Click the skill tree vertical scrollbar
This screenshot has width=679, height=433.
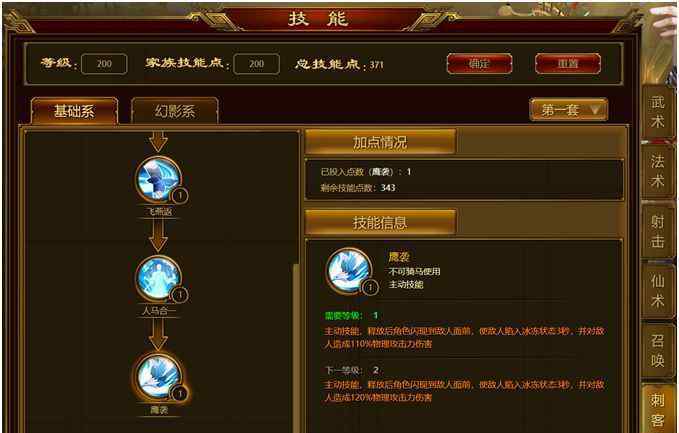[x=297, y=346]
